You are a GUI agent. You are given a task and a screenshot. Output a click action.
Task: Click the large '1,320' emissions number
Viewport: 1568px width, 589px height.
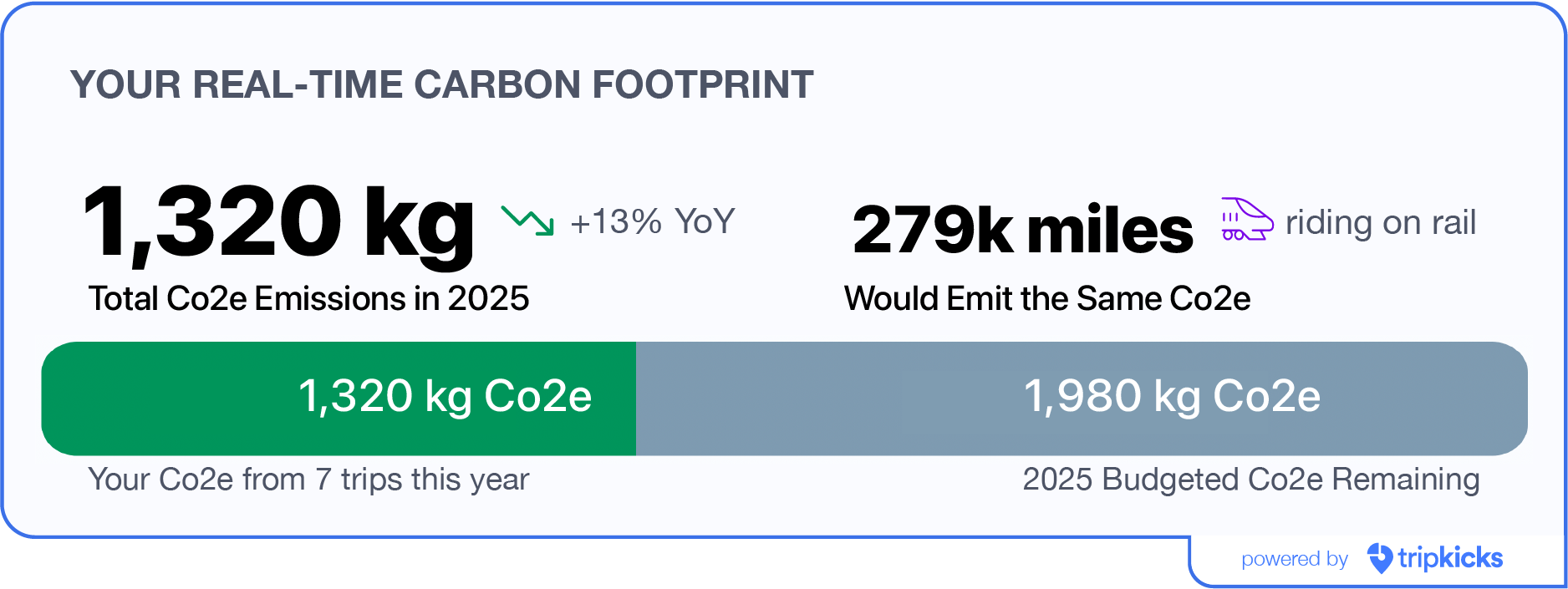(212, 222)
